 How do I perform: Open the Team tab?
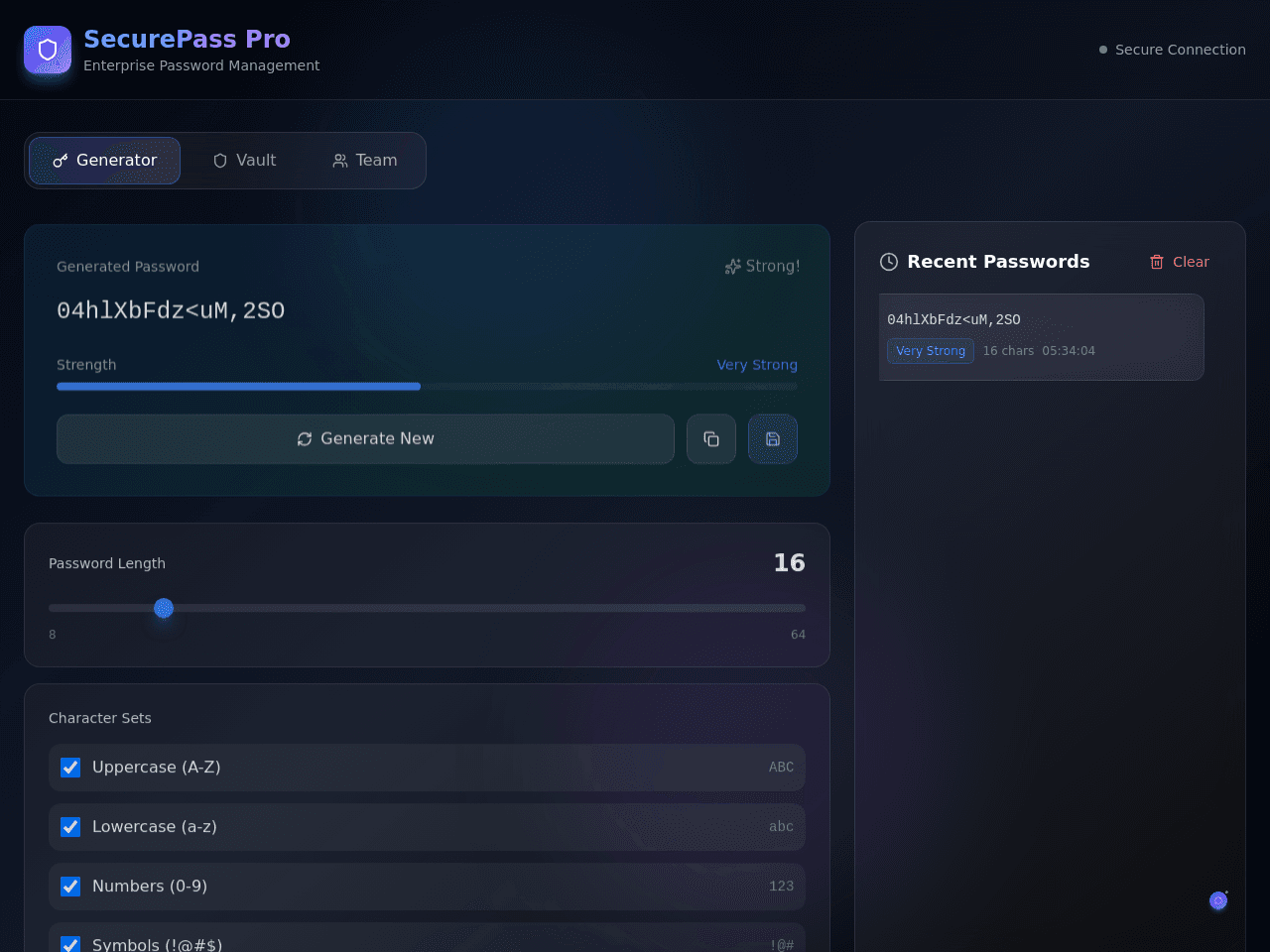coord(364,161)
